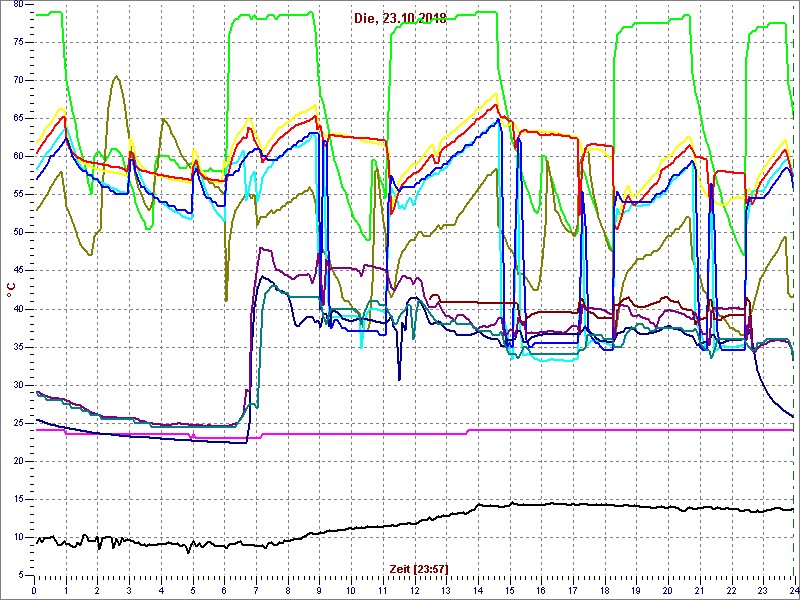
Task: Click the time-axis hour label 2
Action: click(x=97, y=589)
